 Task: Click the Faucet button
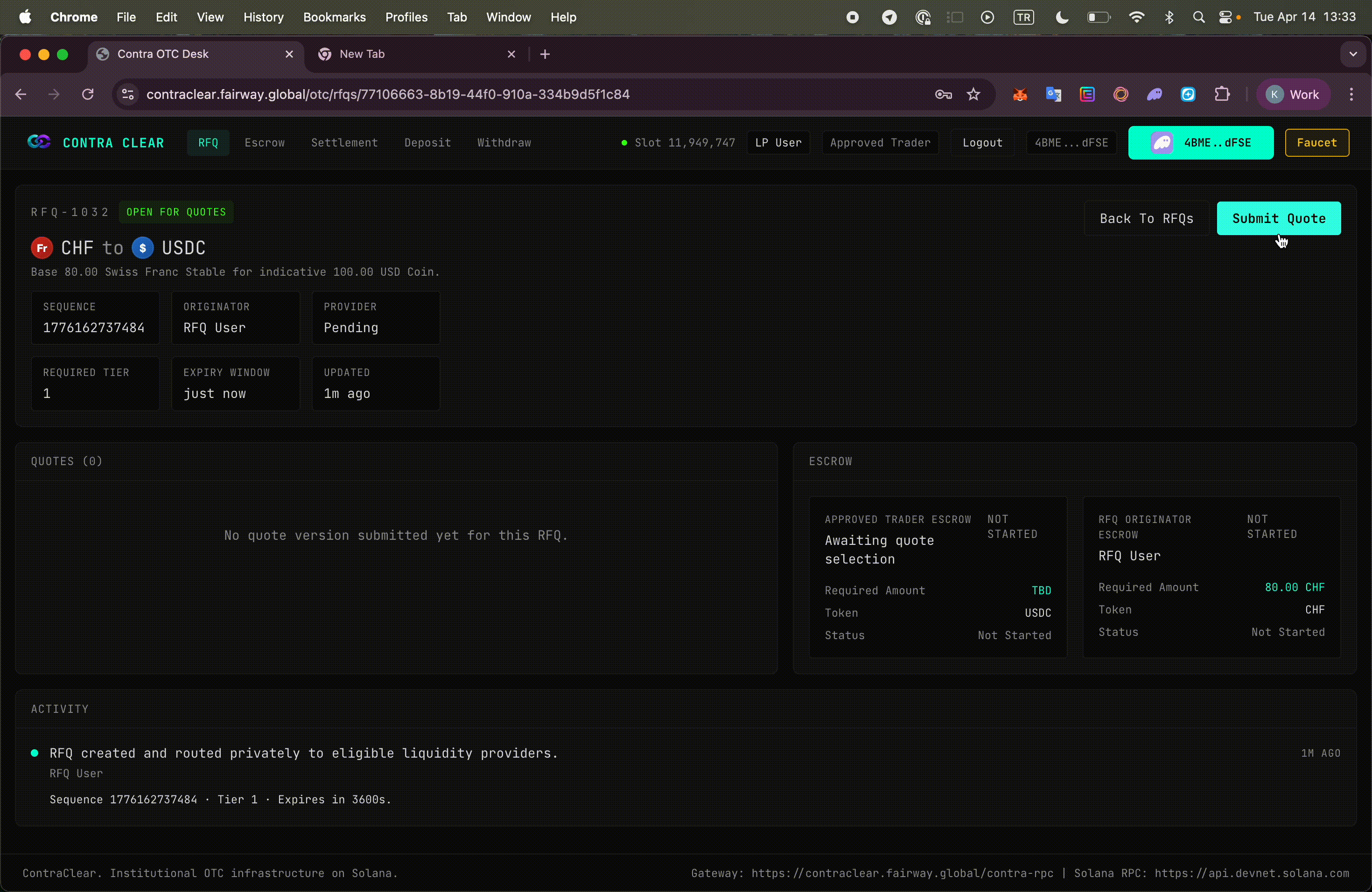click(1316, 142)
